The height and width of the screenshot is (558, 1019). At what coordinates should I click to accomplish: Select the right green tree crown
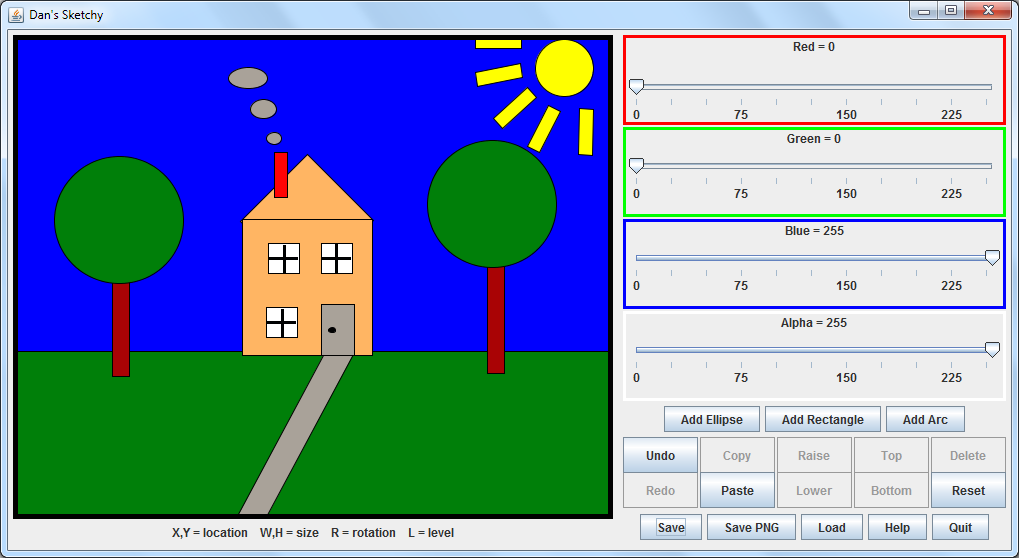[492, 204]
